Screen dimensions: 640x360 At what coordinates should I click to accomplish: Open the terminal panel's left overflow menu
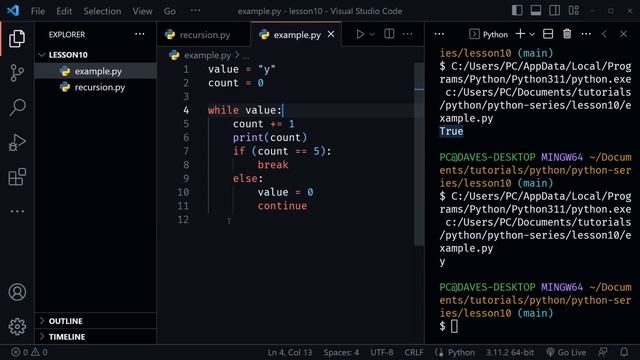439,34
